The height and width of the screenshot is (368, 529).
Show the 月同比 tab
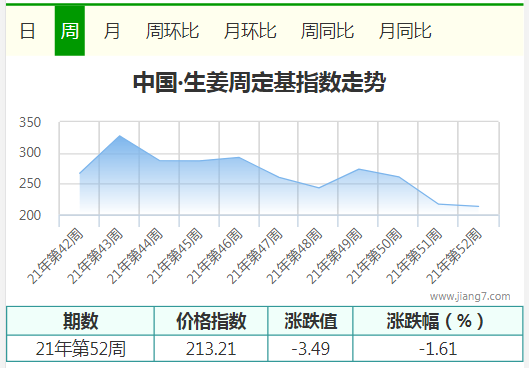(405, 31)
